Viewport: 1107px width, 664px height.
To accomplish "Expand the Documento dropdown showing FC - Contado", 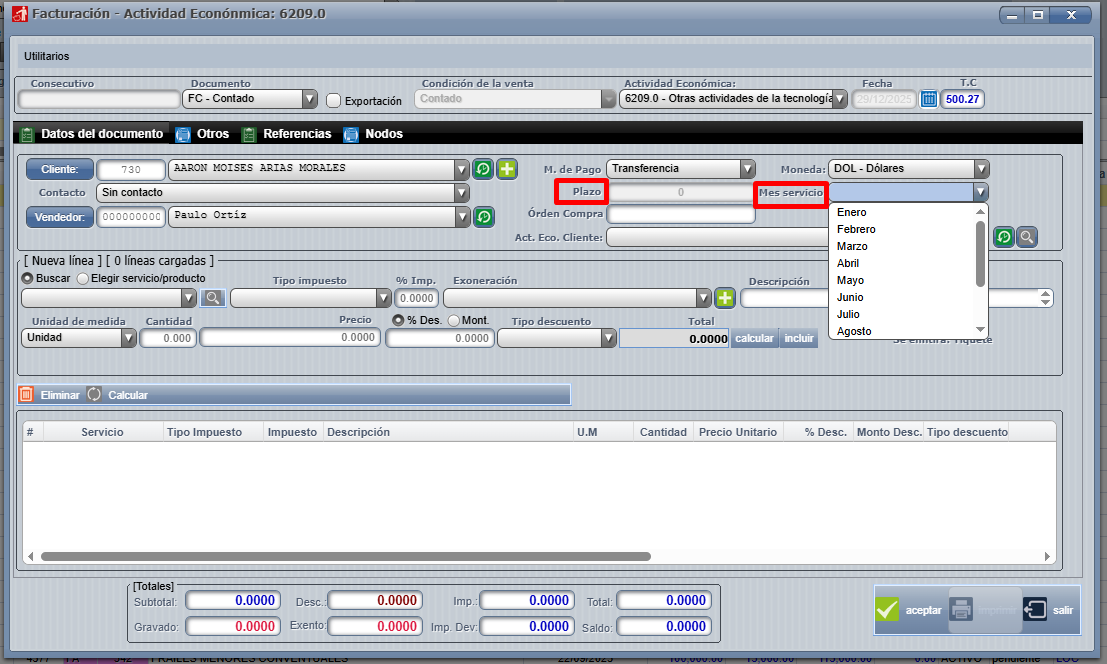I will [x=309, y=99].
